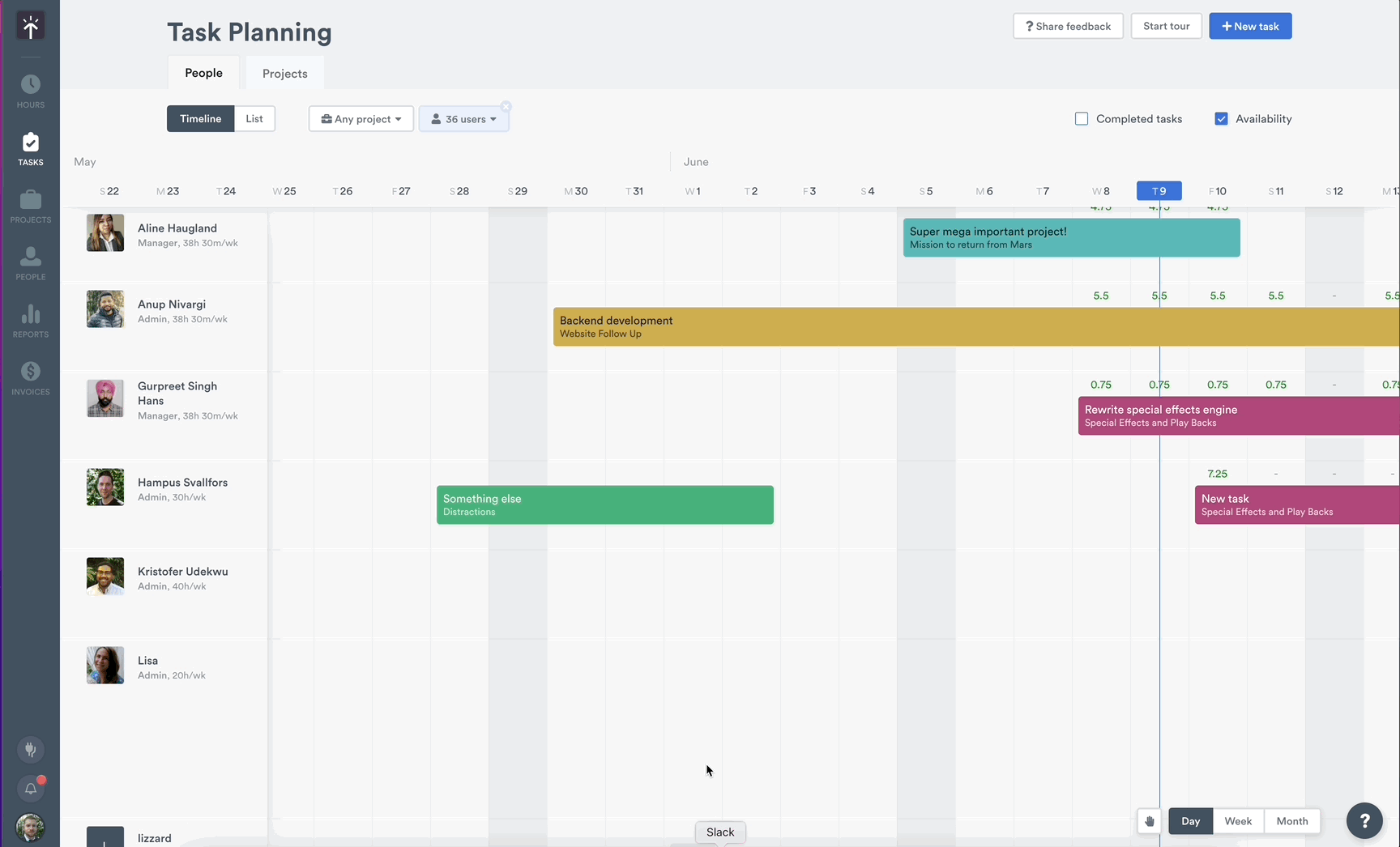Open the Any project filter dropdown
This screenshot has height=847, width=1400.
pyautogui.click(x=361, y=118)
